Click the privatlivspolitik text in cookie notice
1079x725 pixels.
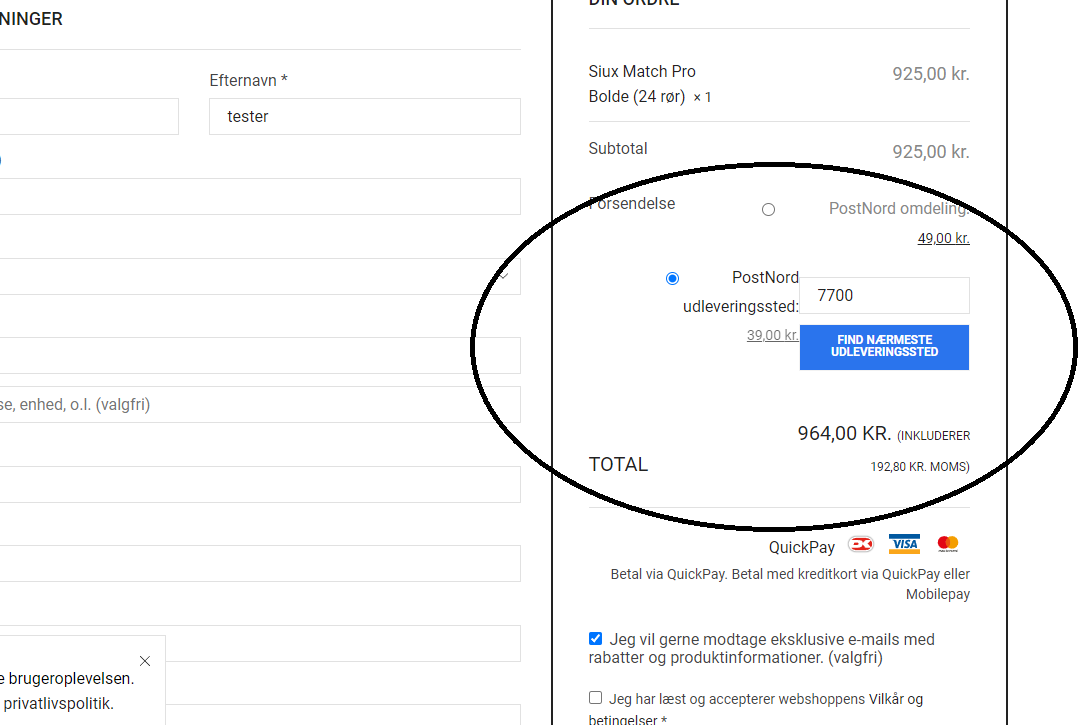[x=58, y=704]
